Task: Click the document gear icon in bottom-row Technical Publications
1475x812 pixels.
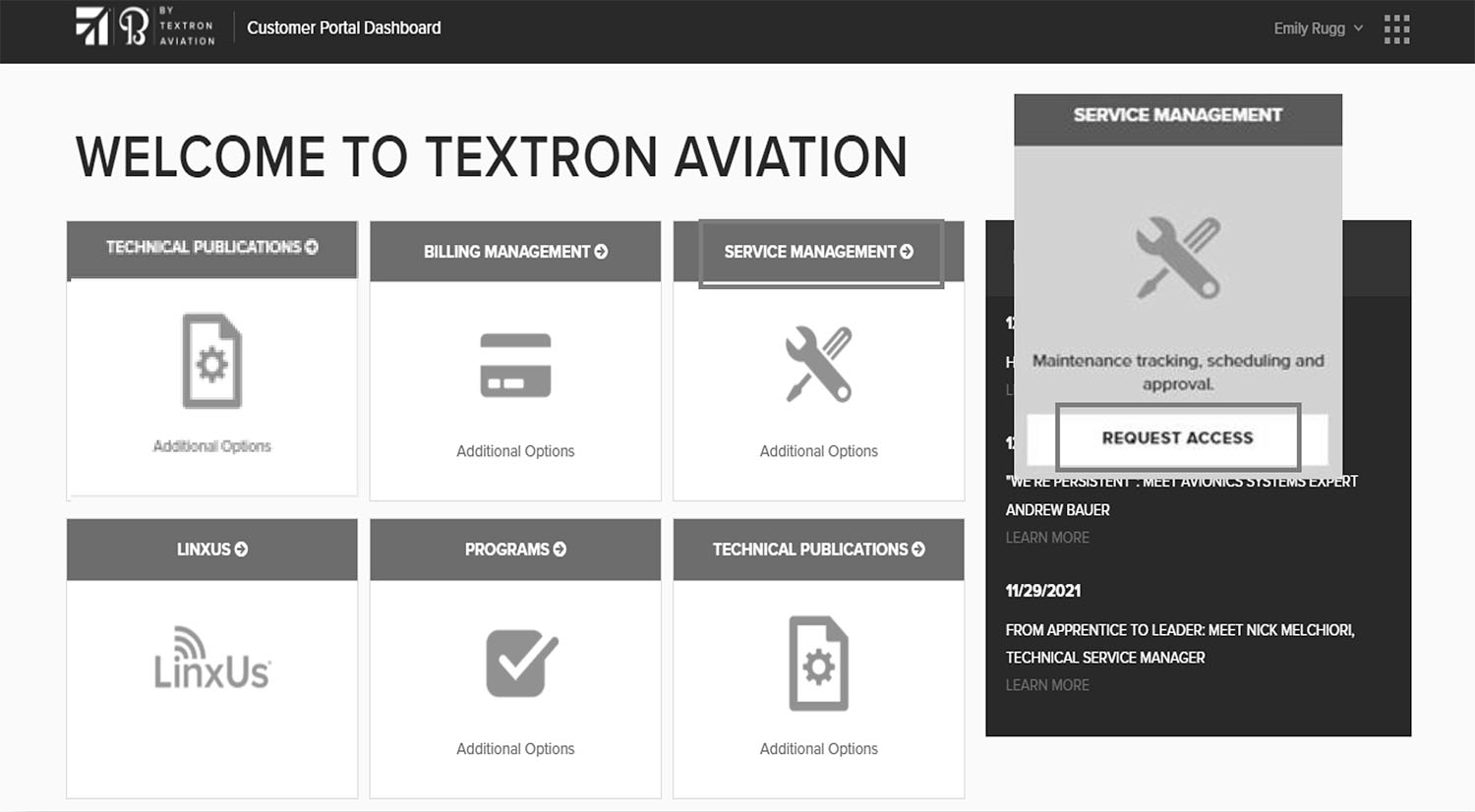Action: (x=819, y=663)
